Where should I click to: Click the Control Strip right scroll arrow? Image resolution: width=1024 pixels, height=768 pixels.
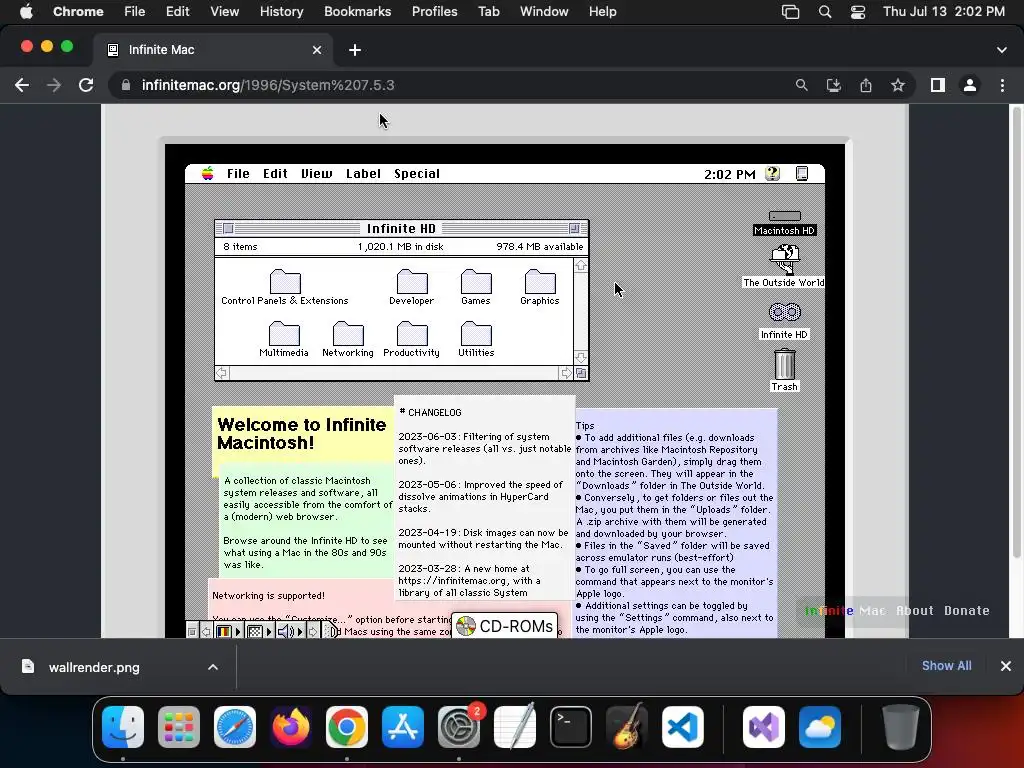tap(313, 632)
